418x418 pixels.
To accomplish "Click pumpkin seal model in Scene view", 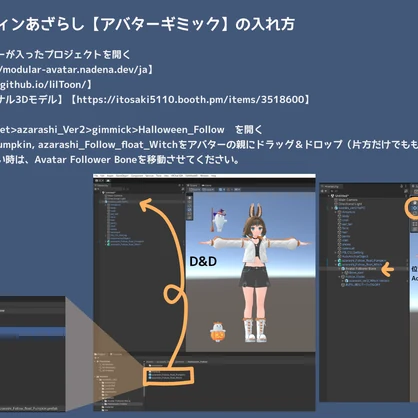I will tap(218, 331).
